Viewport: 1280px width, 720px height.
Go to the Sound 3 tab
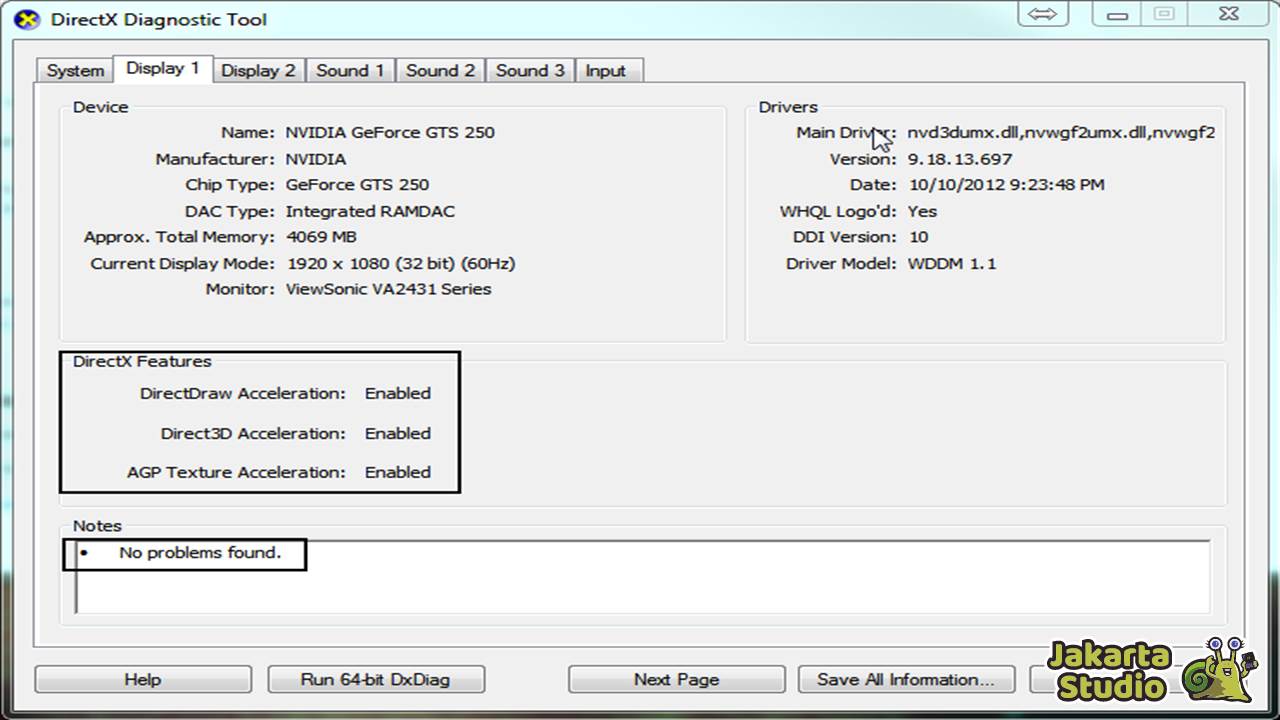(x=530, y=71)
